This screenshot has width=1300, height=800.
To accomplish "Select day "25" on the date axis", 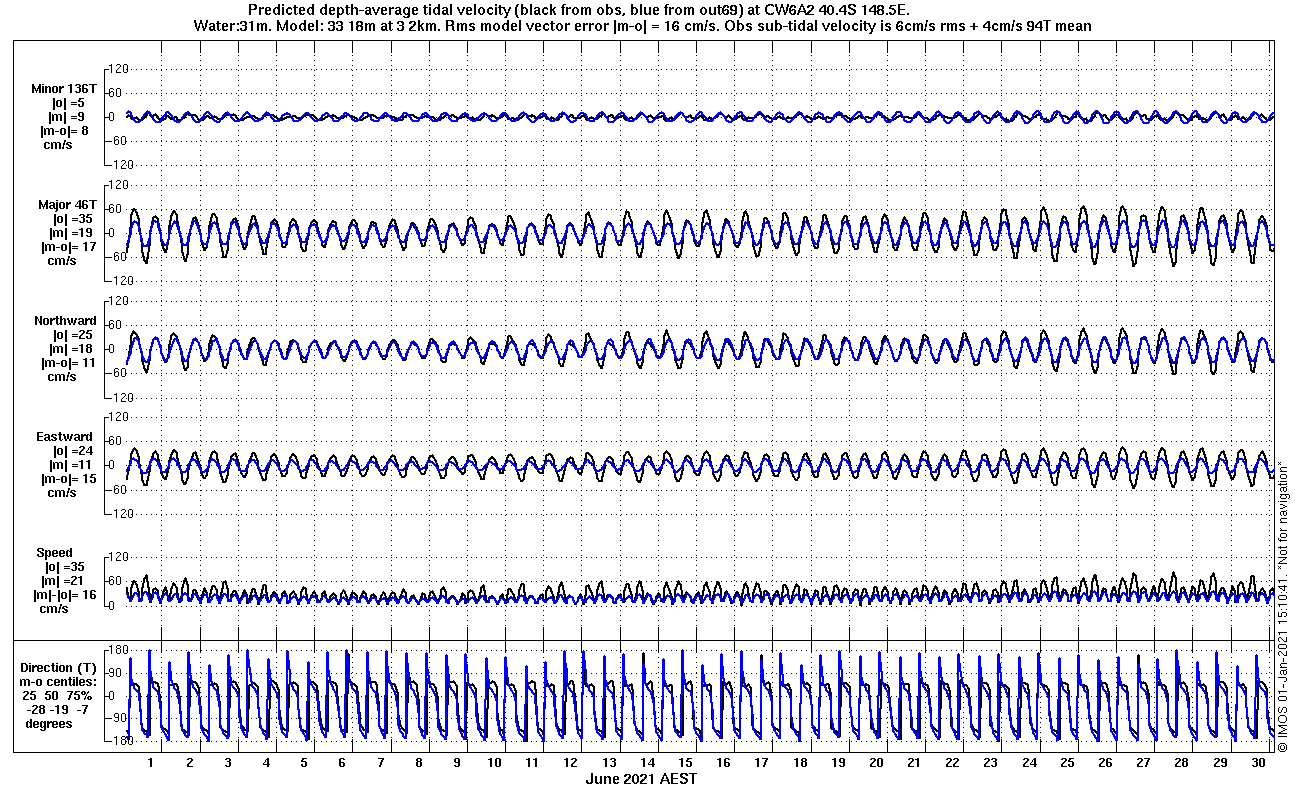I will click(x=1068, y=762).
